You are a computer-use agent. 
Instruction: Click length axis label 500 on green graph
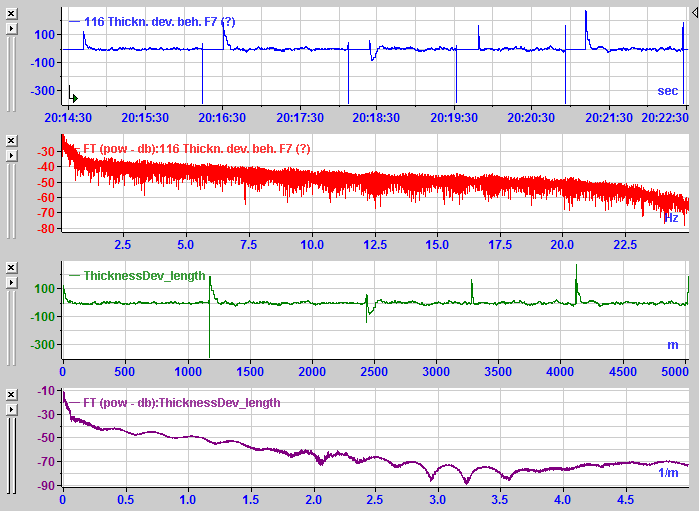point(124,372)
